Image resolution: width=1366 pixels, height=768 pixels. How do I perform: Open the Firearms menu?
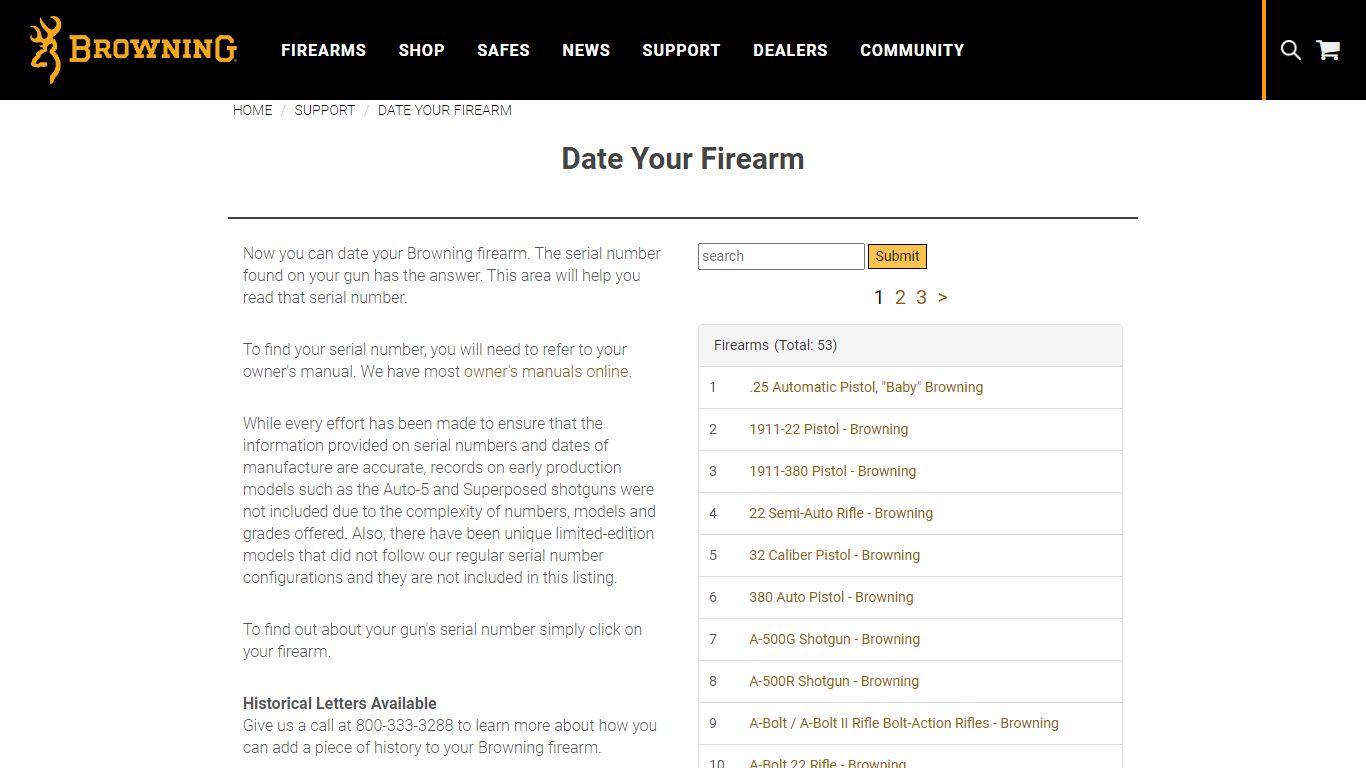click(323, 50)
